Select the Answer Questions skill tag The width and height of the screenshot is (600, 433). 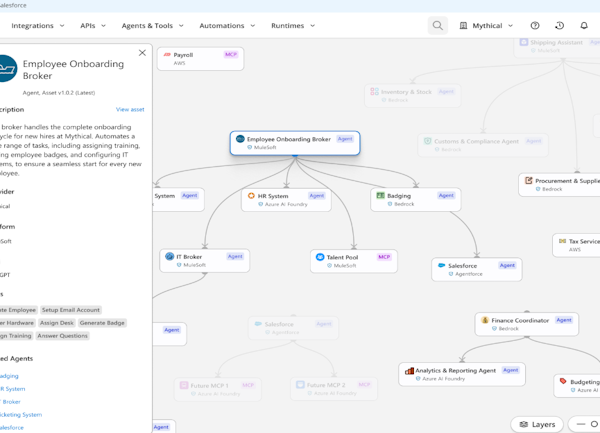[x=62, y=336]
